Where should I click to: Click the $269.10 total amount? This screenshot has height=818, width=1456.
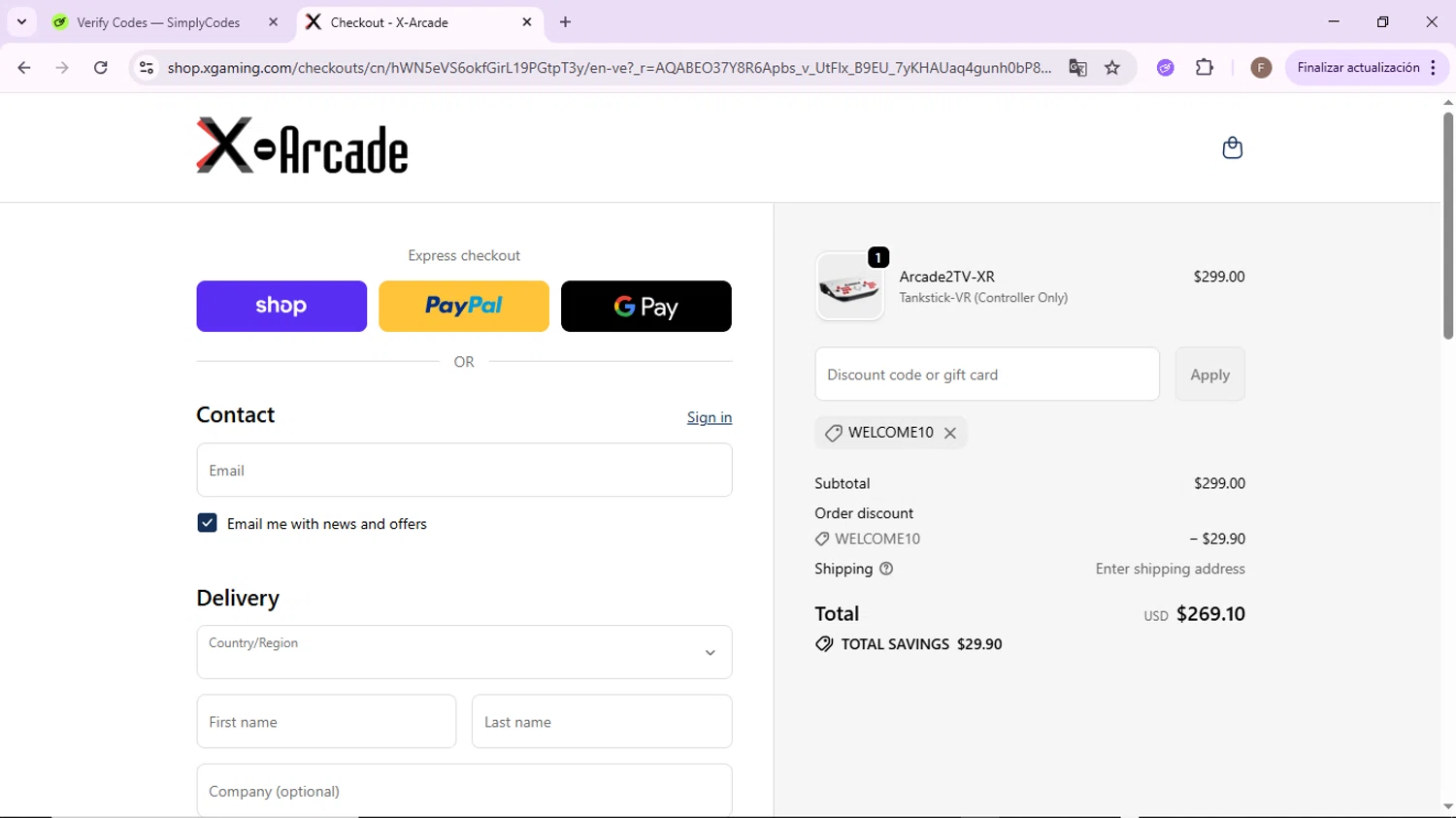pyautogui.click(x=1210, y=614)
